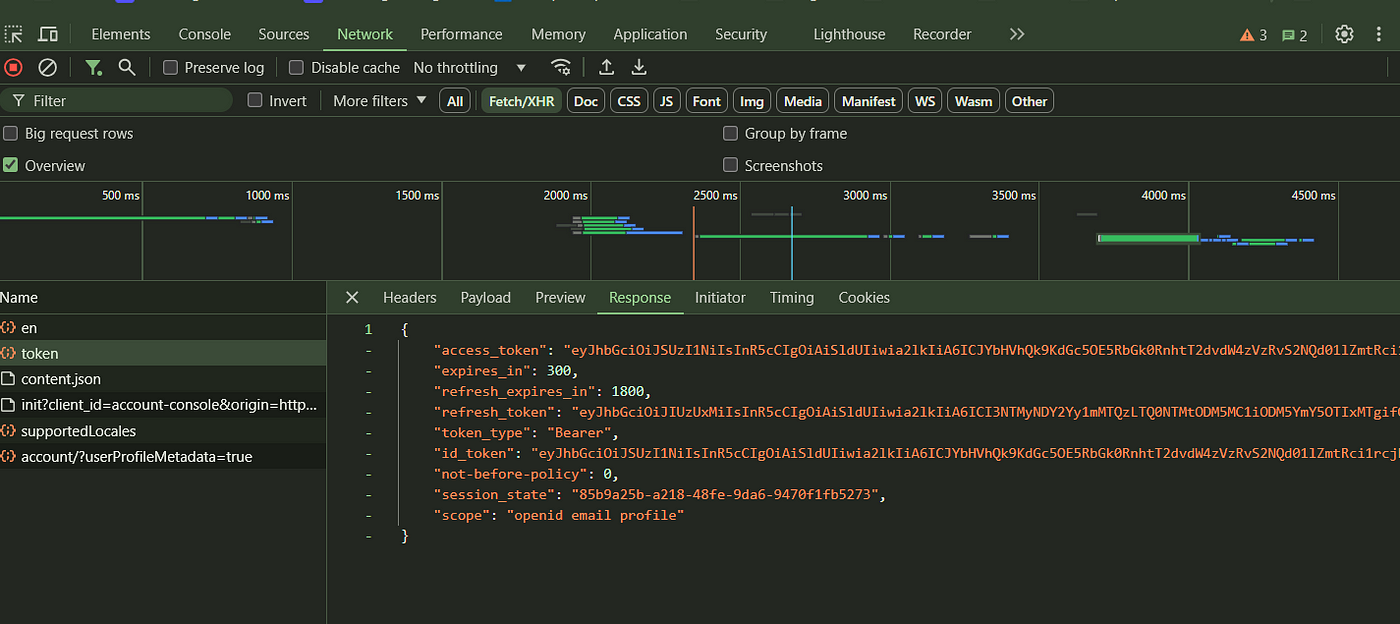This screenshot has height=624, width=1400.
Task: Select the 'en' request row
Action: tap(163, 328)
